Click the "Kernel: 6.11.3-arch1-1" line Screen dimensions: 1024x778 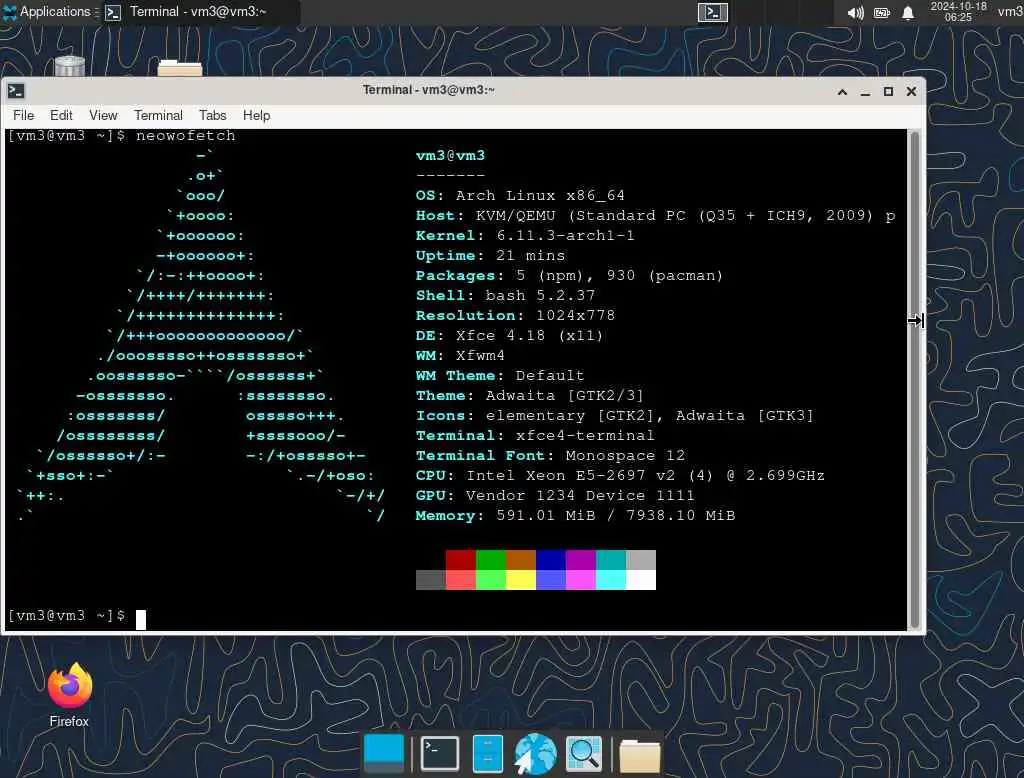[x=525, y=235]
